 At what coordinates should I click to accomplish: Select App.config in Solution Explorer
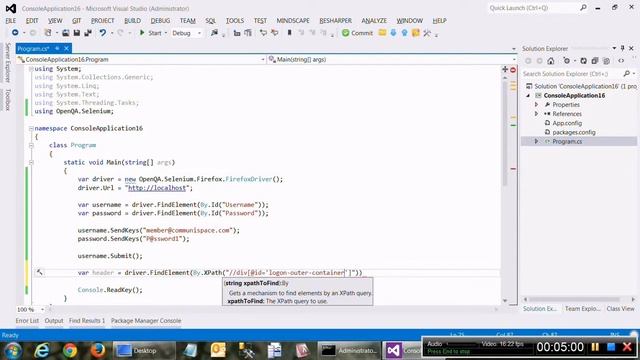(567, 123)
